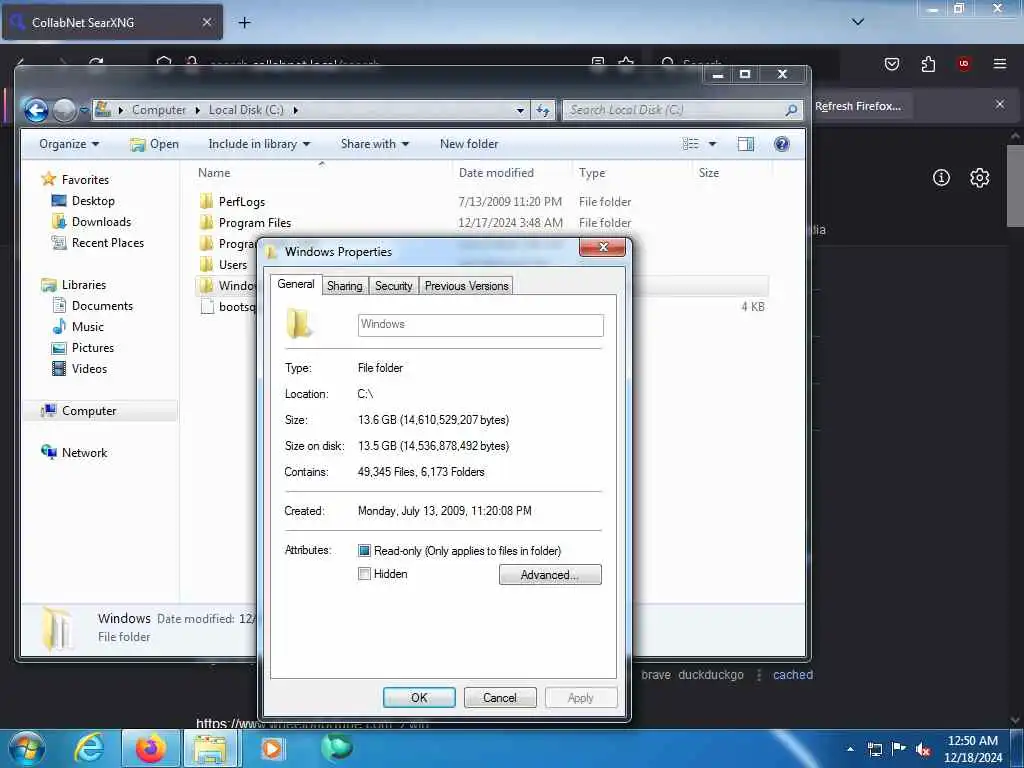The image size is (1024, 768).
Task: Select the Users folder
Action: 232,264
